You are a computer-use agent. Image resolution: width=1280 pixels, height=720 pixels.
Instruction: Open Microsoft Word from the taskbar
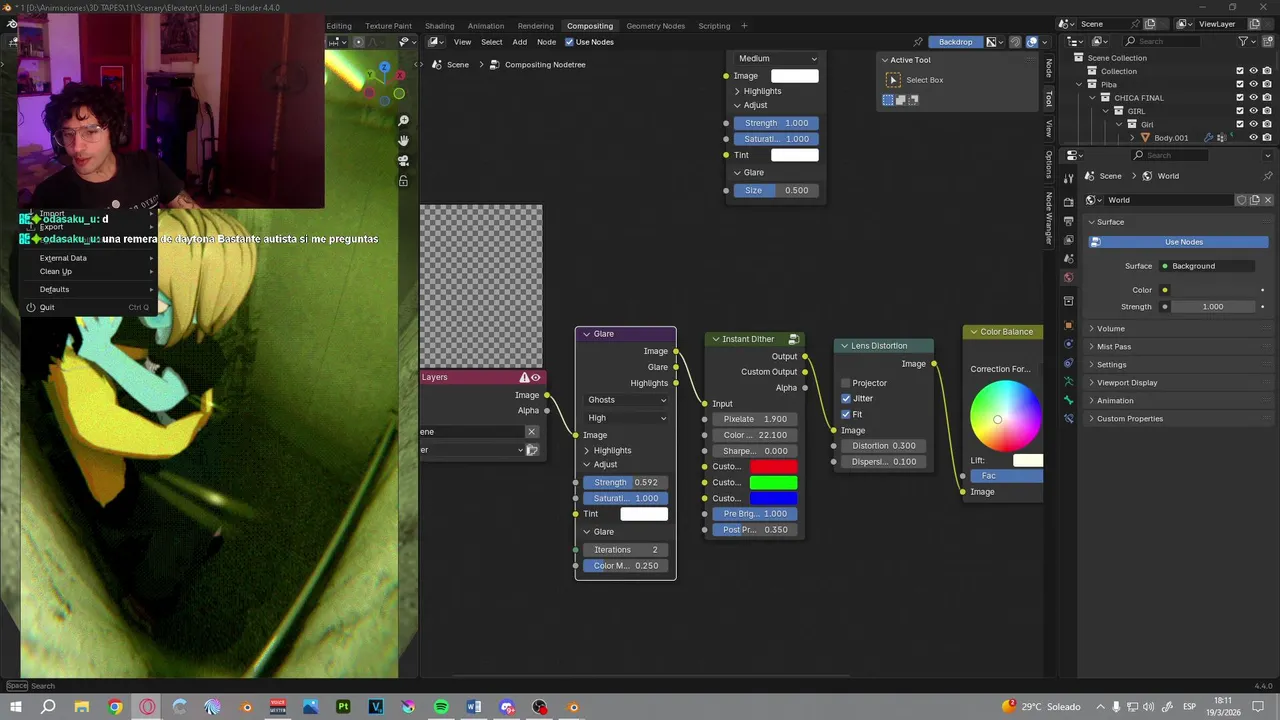(474, 707)
